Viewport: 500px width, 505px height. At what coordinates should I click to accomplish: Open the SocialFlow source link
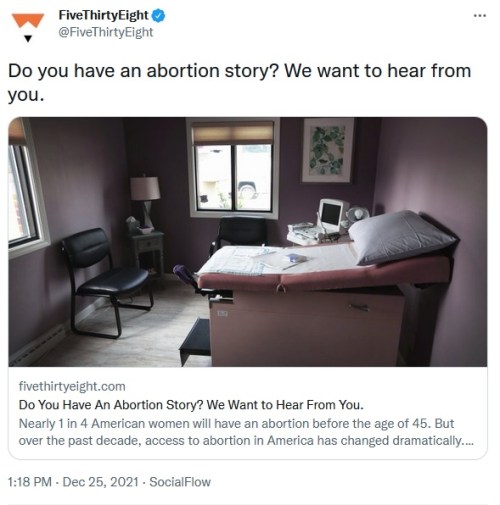180,482
